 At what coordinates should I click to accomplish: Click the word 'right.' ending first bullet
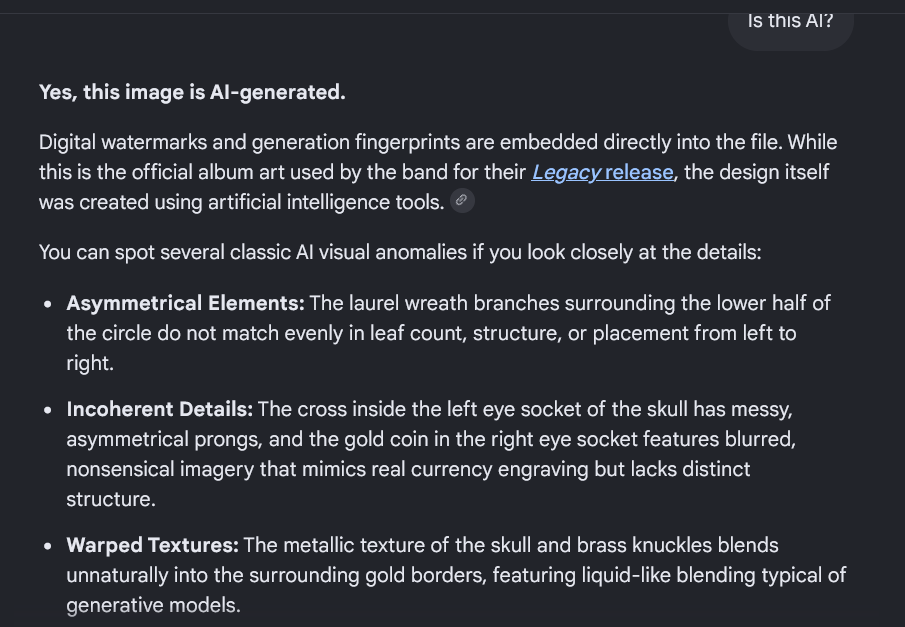point(90,363)
